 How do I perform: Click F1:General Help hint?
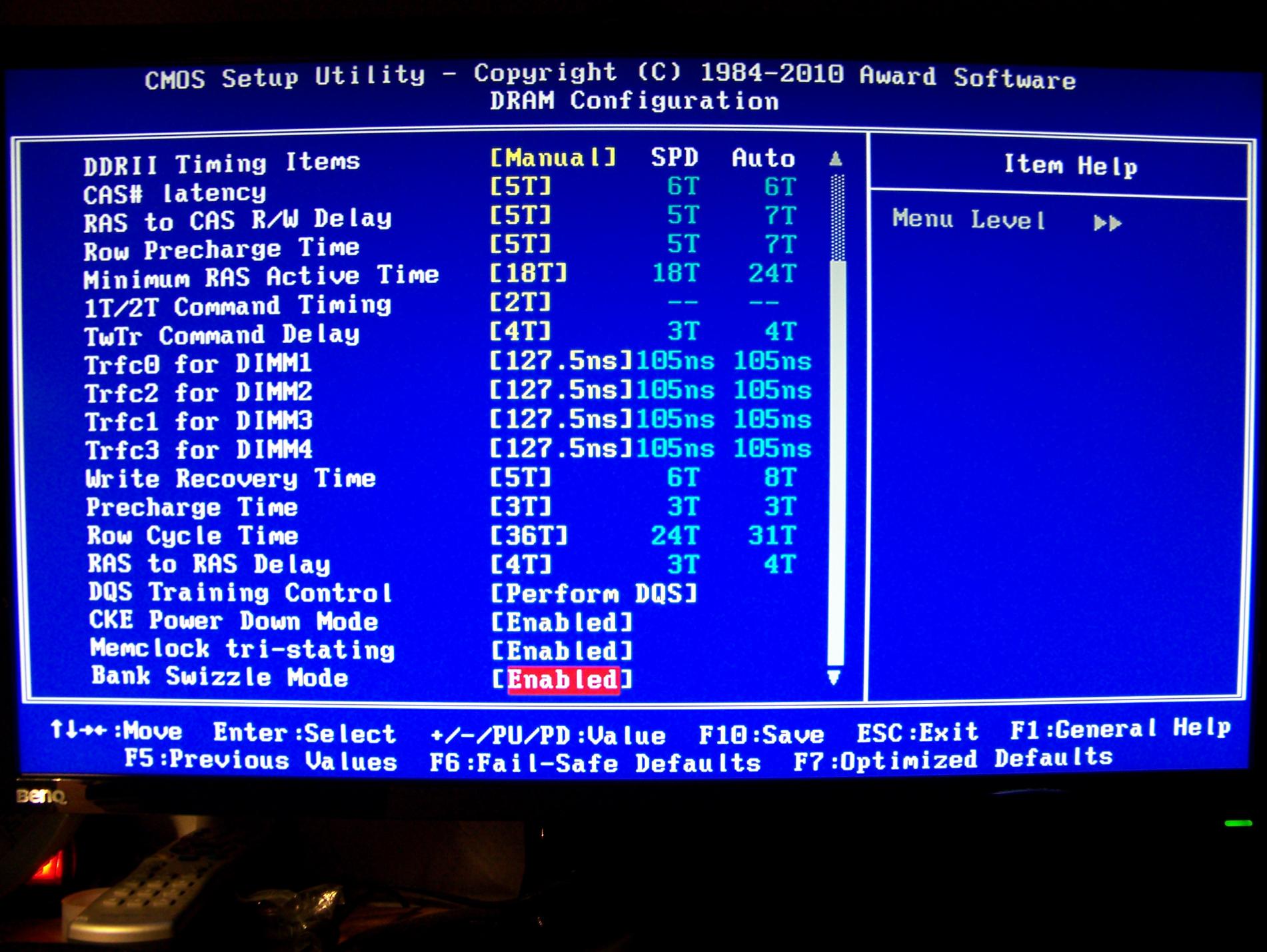tap(1120, 728)
